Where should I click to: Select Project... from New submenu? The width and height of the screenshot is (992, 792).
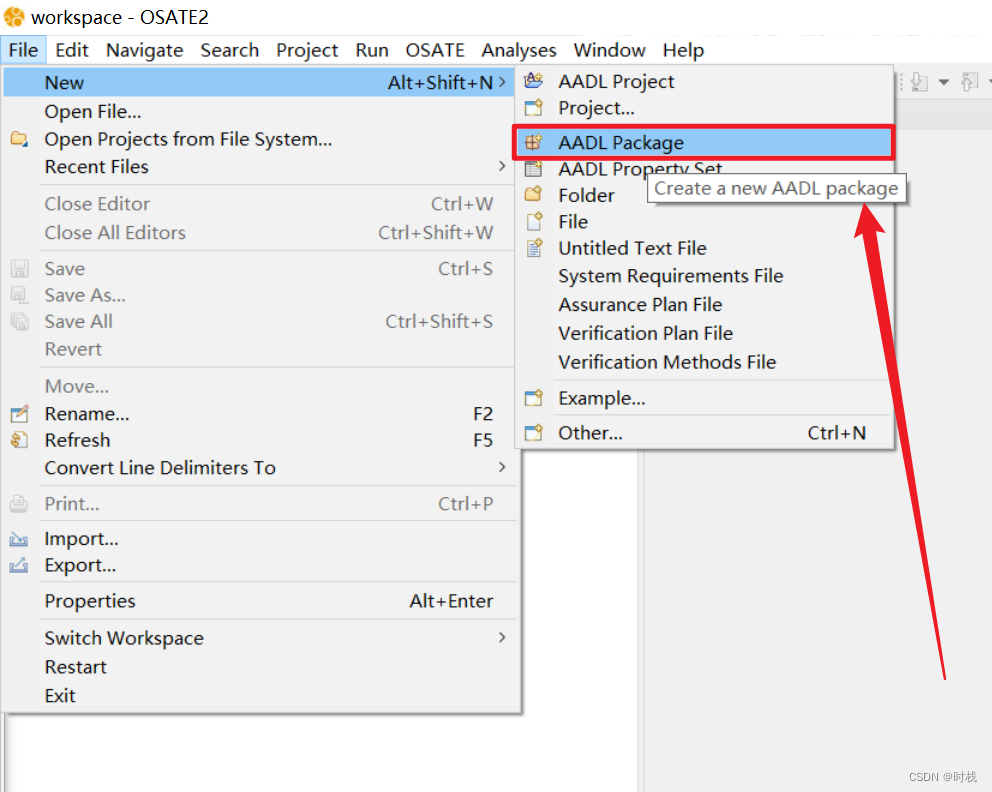pyautogui.click(x=704, y=108)
